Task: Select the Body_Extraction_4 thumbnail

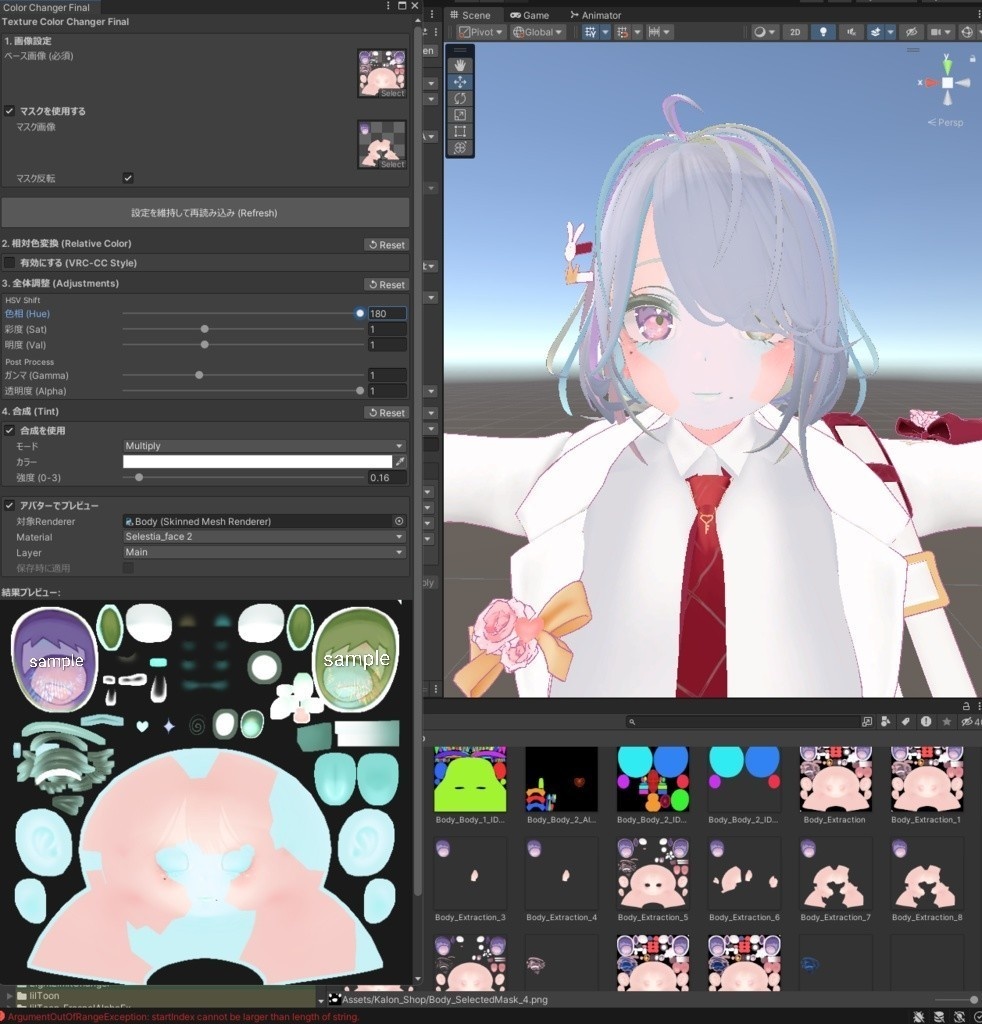Action: tap(561, 872)
